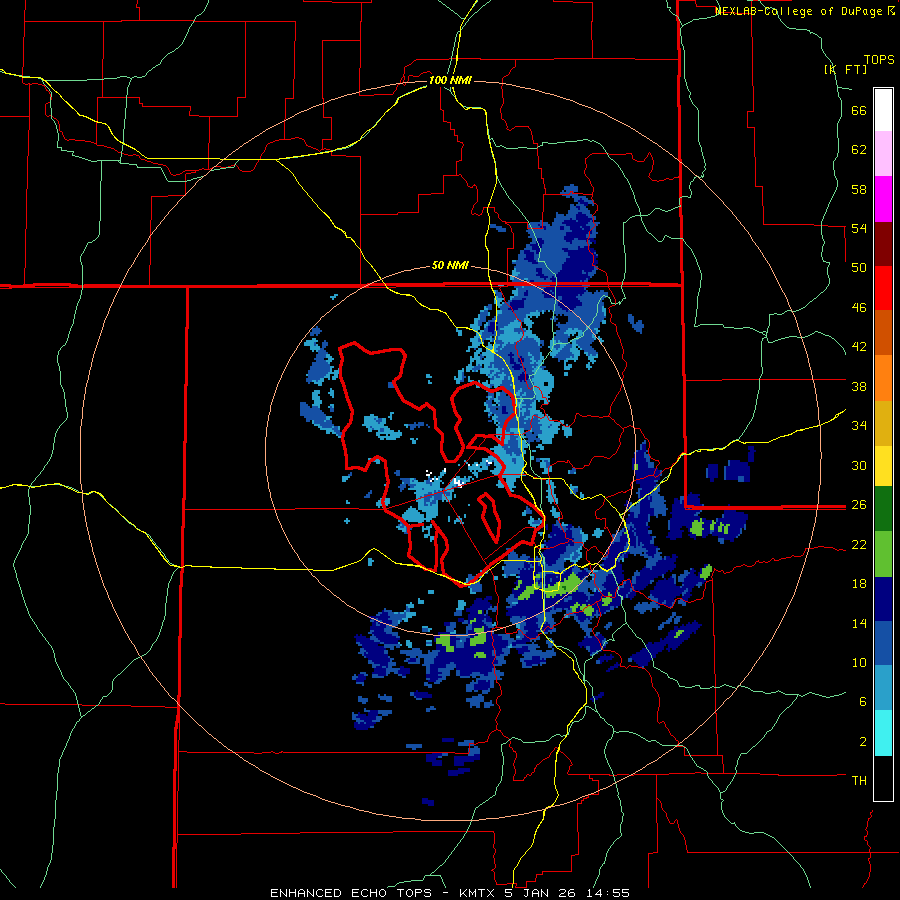
Task: Click the legend value '54'
Action: 859,228
